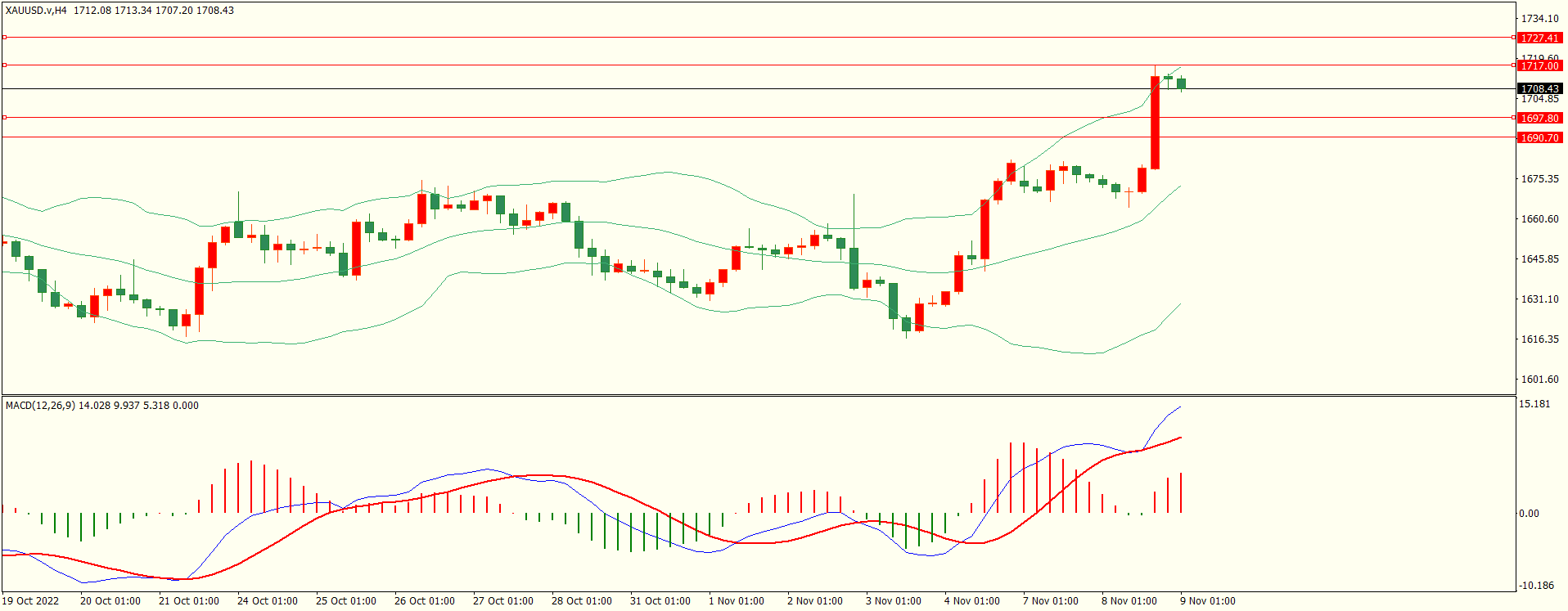Select the red 1690.70 price label

pyautogui.click(x=1539, y=138)
